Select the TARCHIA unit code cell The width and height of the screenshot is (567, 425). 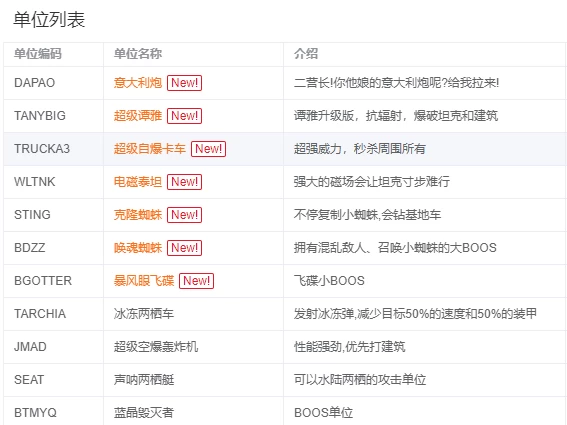tap(54, 314)
